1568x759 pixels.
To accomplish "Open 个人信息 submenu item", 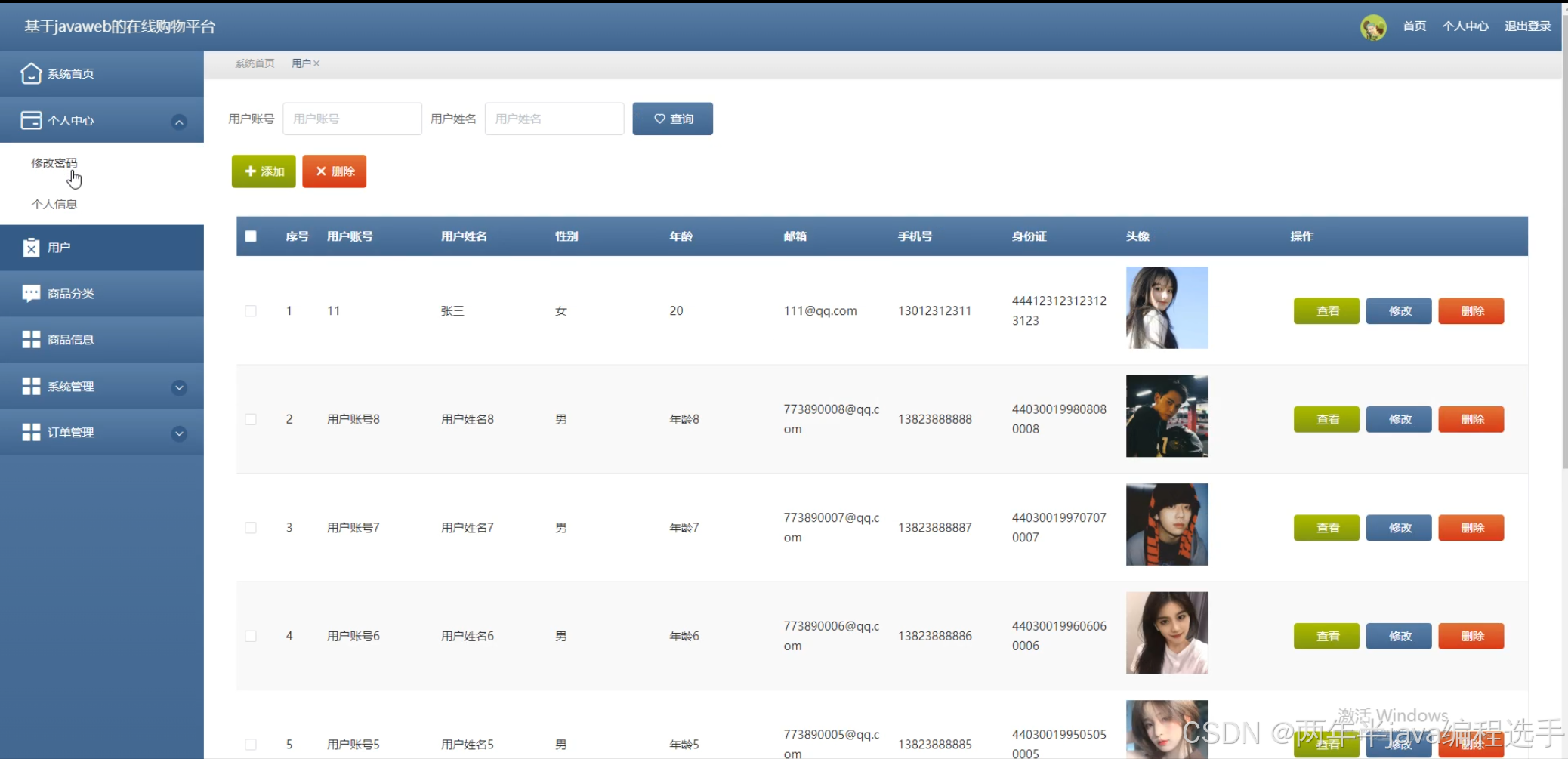I will 54,204.
